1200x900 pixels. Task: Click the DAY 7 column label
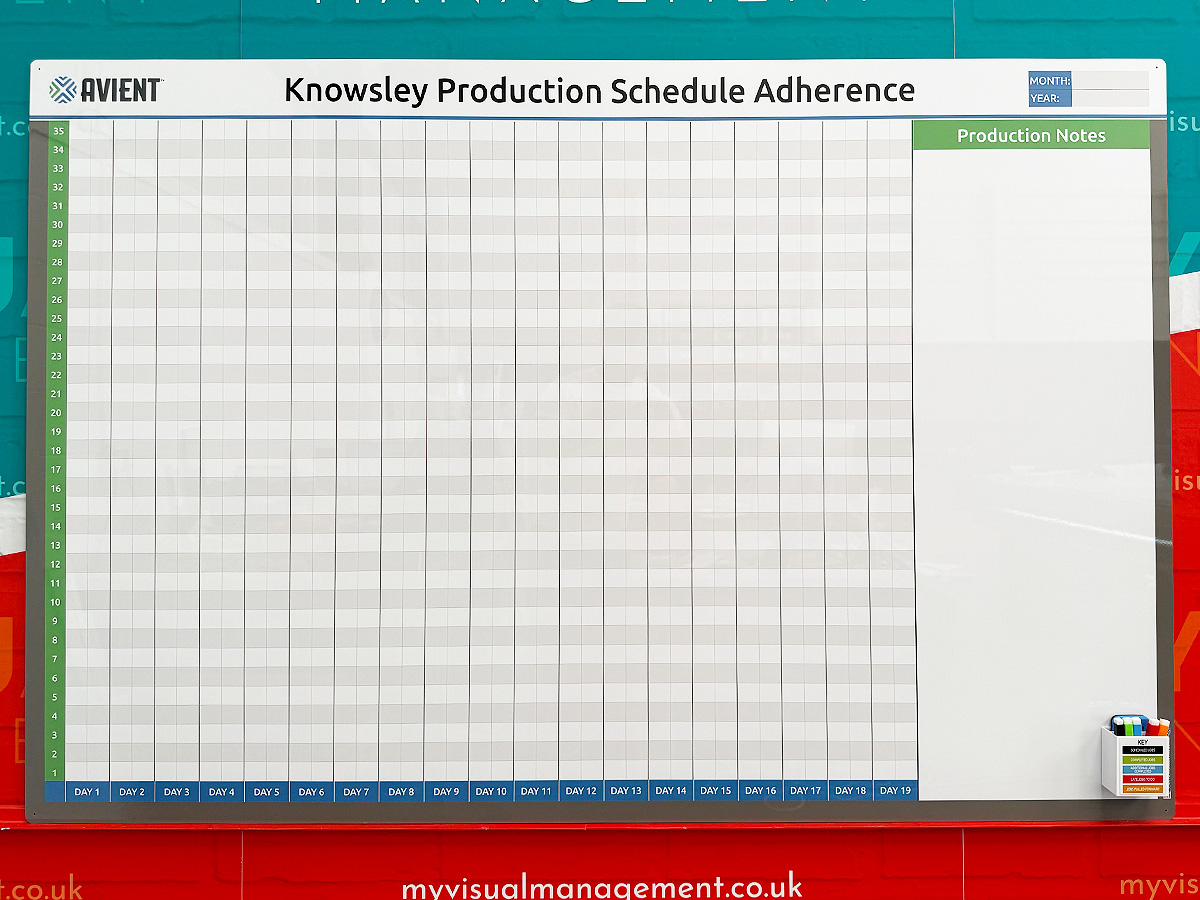tap(356, 792)
